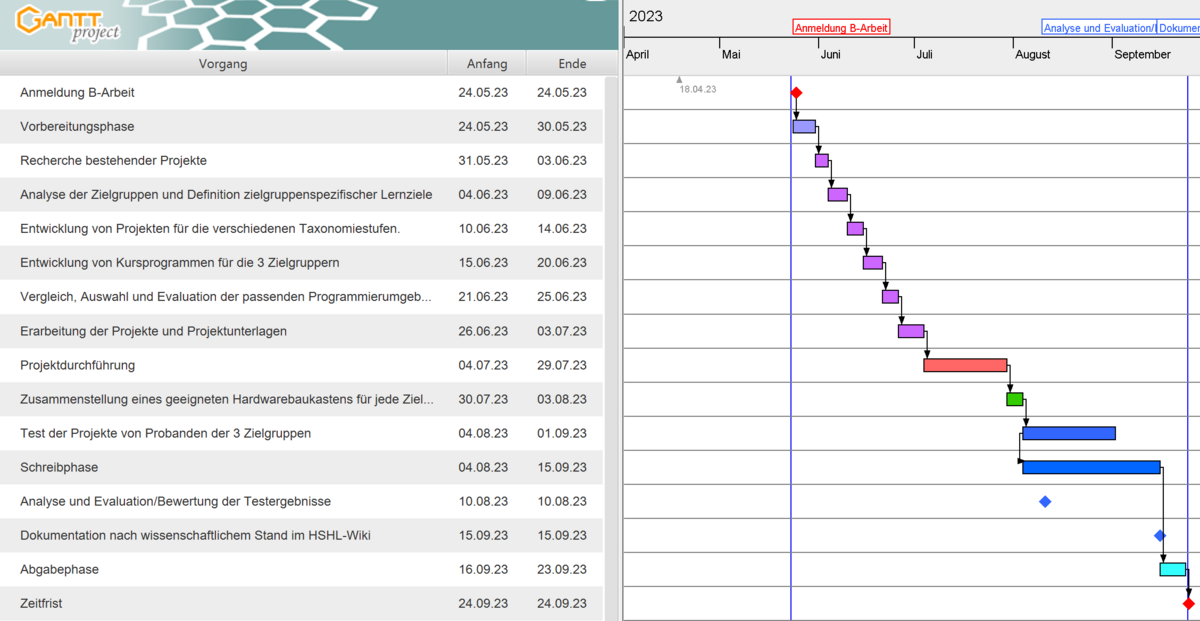The image size is (1200, 621).
Task: Select the red Anmeldung B-Arbeit milestone diamond
Action: pos(796,93)
